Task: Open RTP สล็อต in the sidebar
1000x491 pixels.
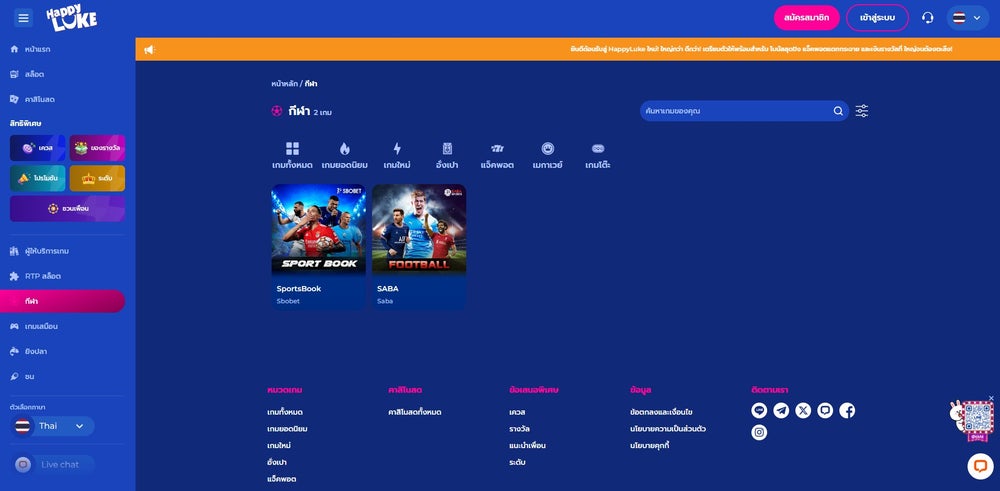Action: [x=43, y=276]
